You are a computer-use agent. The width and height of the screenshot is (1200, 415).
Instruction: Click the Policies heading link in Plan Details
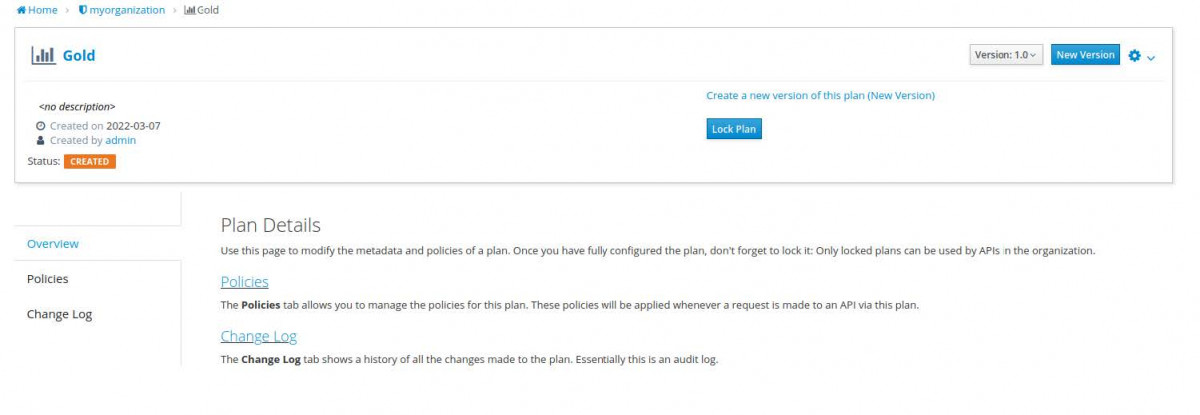pos(244,282)
